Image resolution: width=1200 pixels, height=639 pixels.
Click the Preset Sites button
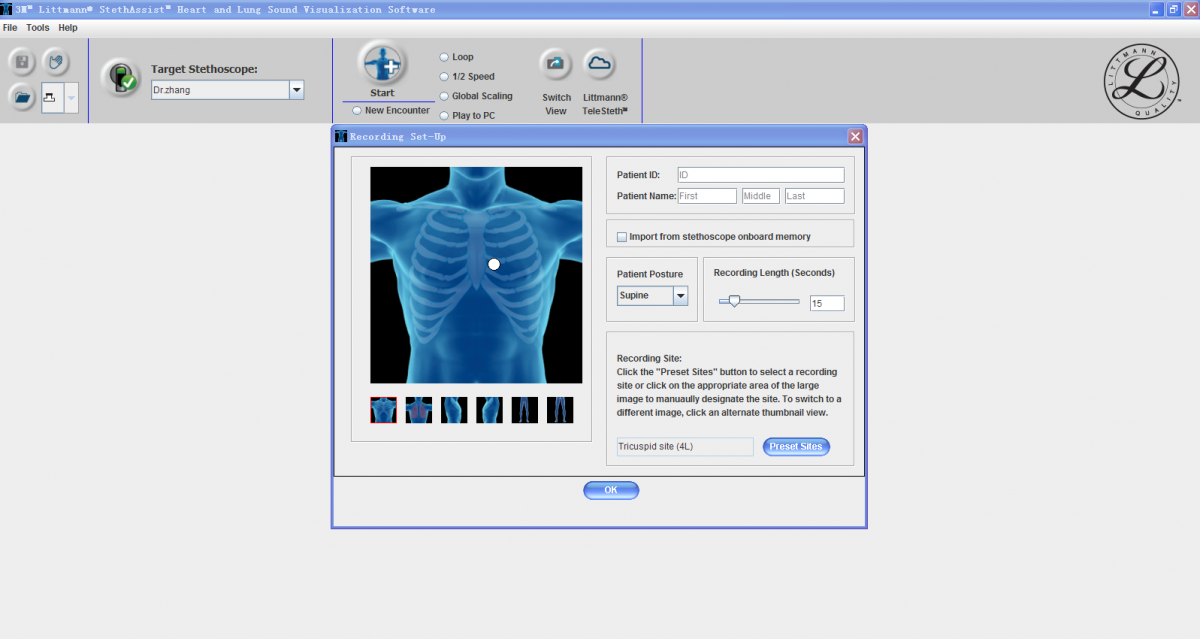(796, 447)
